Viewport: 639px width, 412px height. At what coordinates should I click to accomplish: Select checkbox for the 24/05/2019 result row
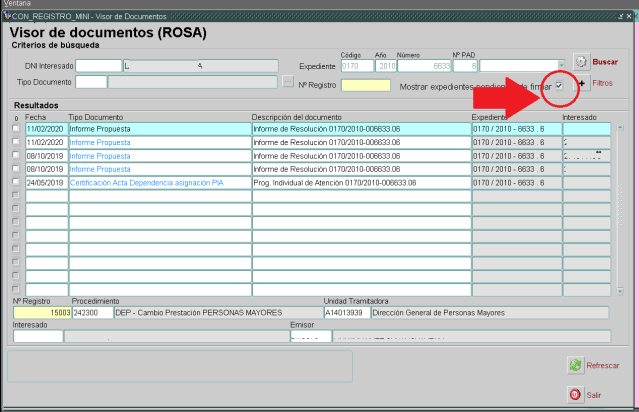point(15,183)
